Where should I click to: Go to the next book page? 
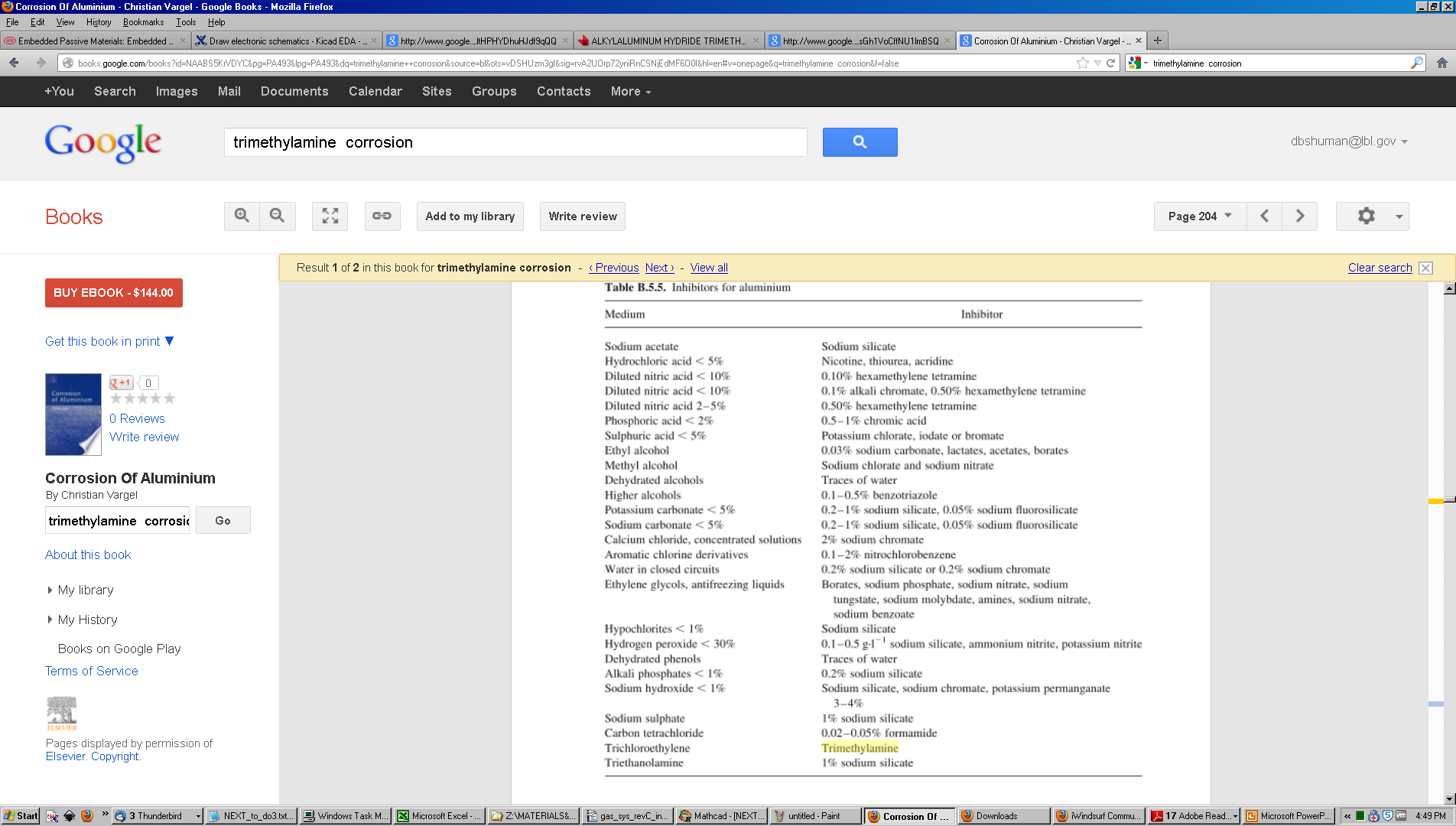(x=1300, y=216)
